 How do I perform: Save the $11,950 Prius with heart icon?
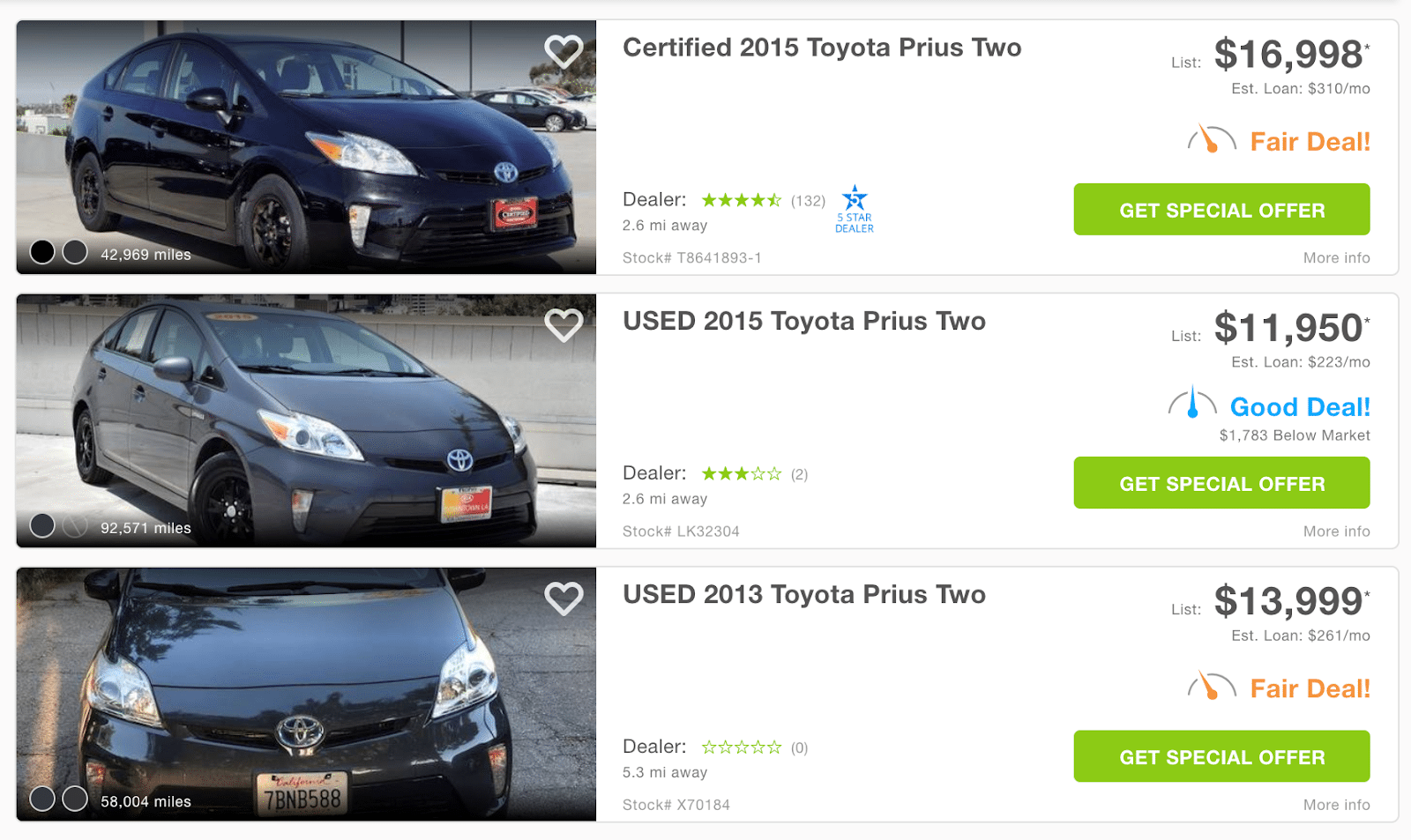[564, 325]
